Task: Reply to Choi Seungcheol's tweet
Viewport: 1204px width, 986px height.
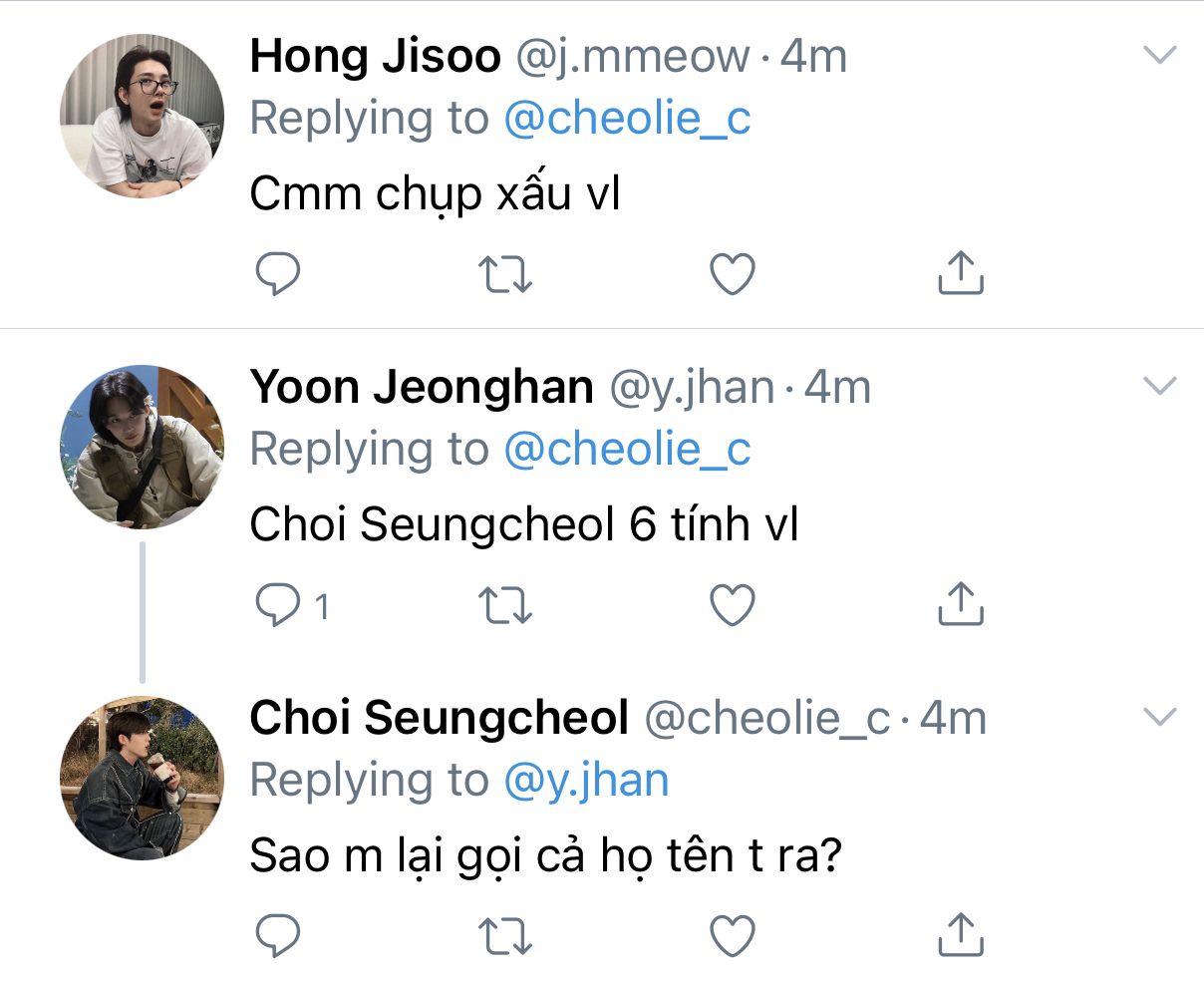Action: point(278,936)
